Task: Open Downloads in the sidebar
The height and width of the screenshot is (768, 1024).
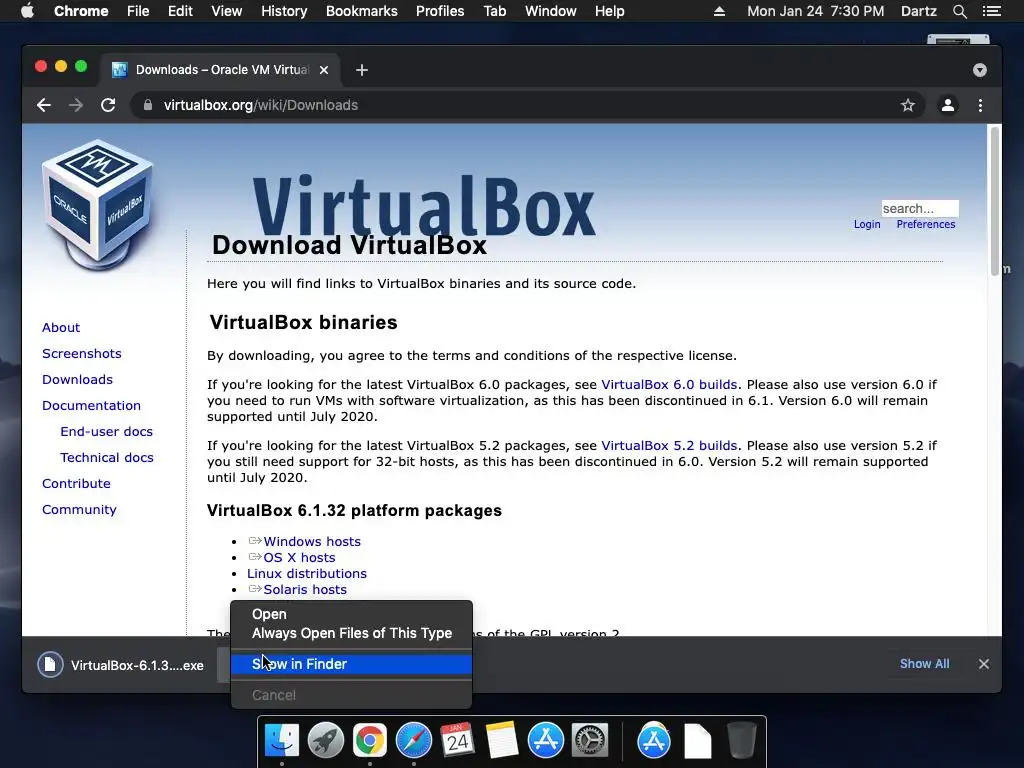Action: (77, 379)
